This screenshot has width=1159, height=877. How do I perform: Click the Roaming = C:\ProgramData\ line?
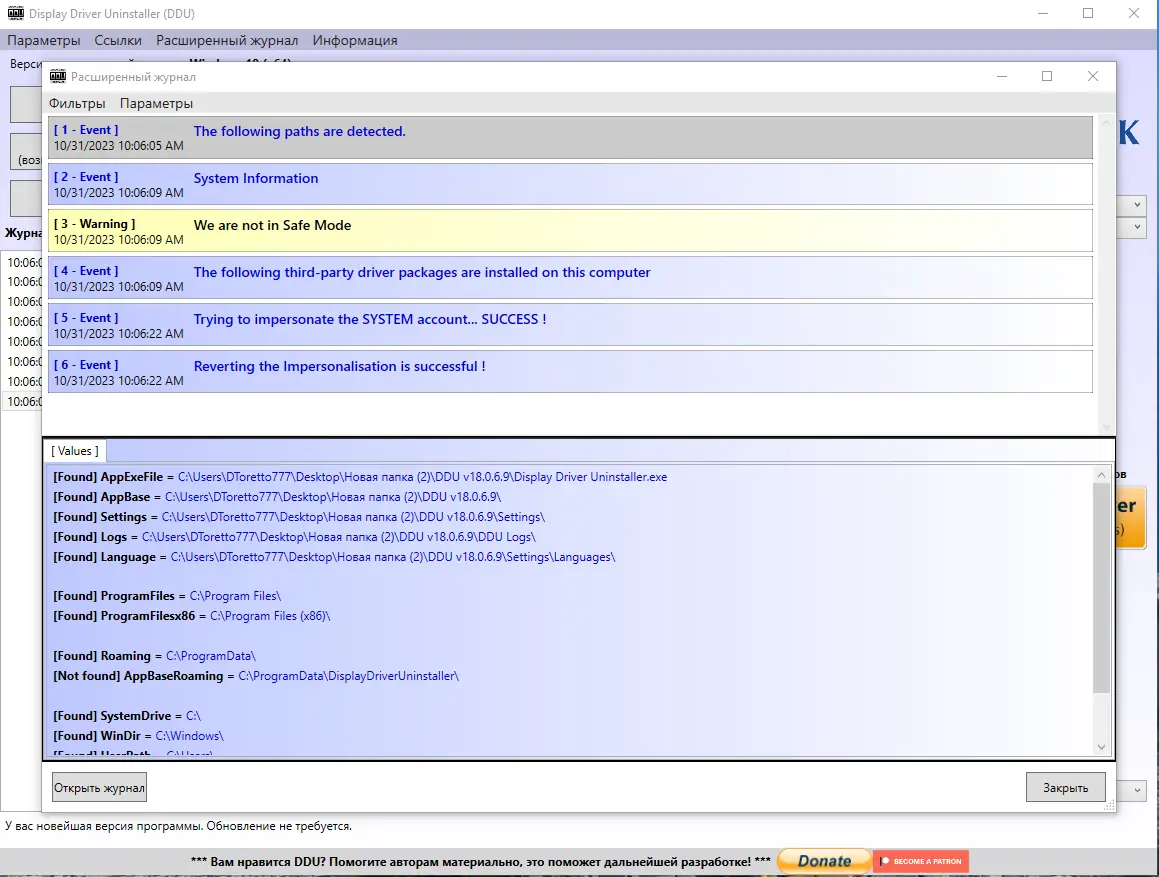154,656
